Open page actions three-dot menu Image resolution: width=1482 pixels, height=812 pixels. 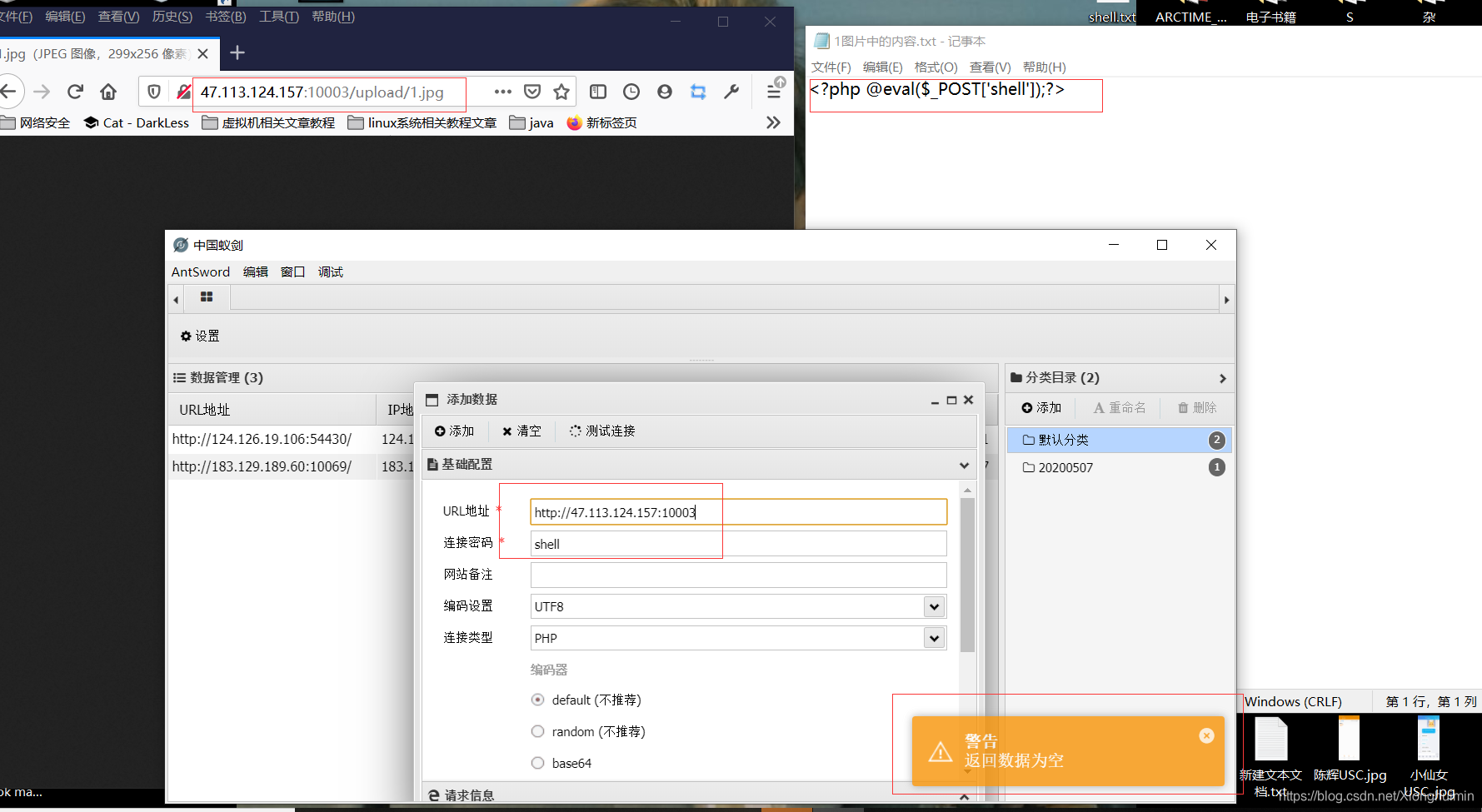click(502, 92)
